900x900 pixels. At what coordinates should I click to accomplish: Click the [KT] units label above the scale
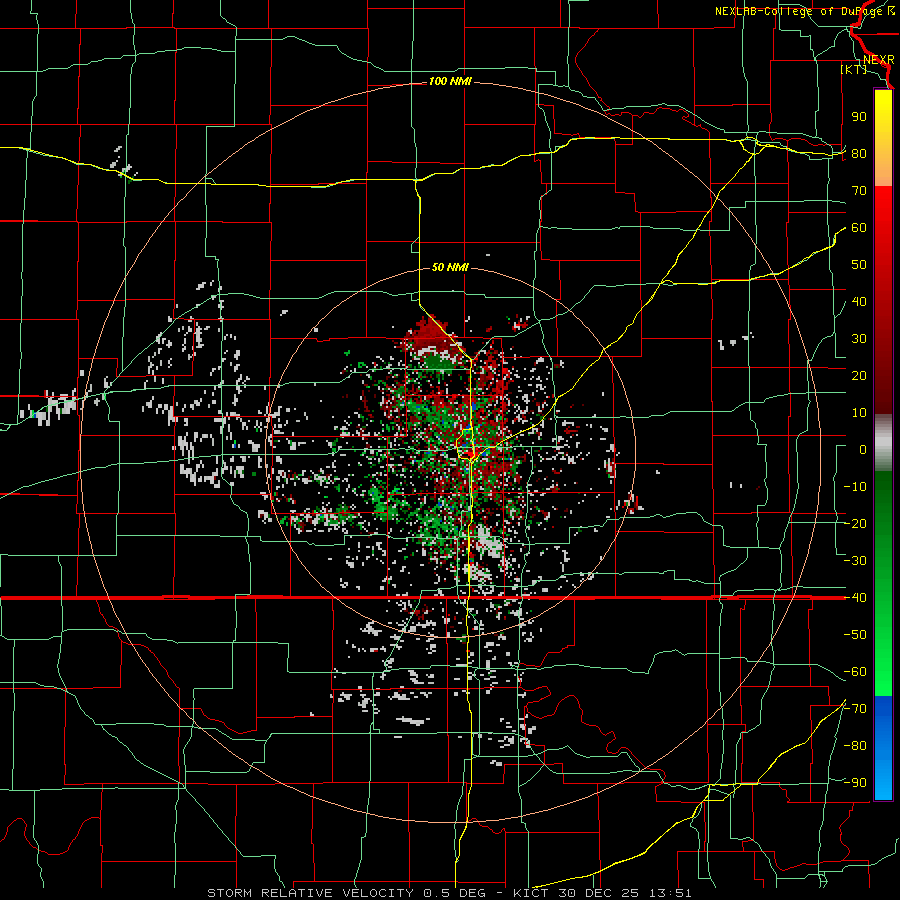click(x=854, y=69)
